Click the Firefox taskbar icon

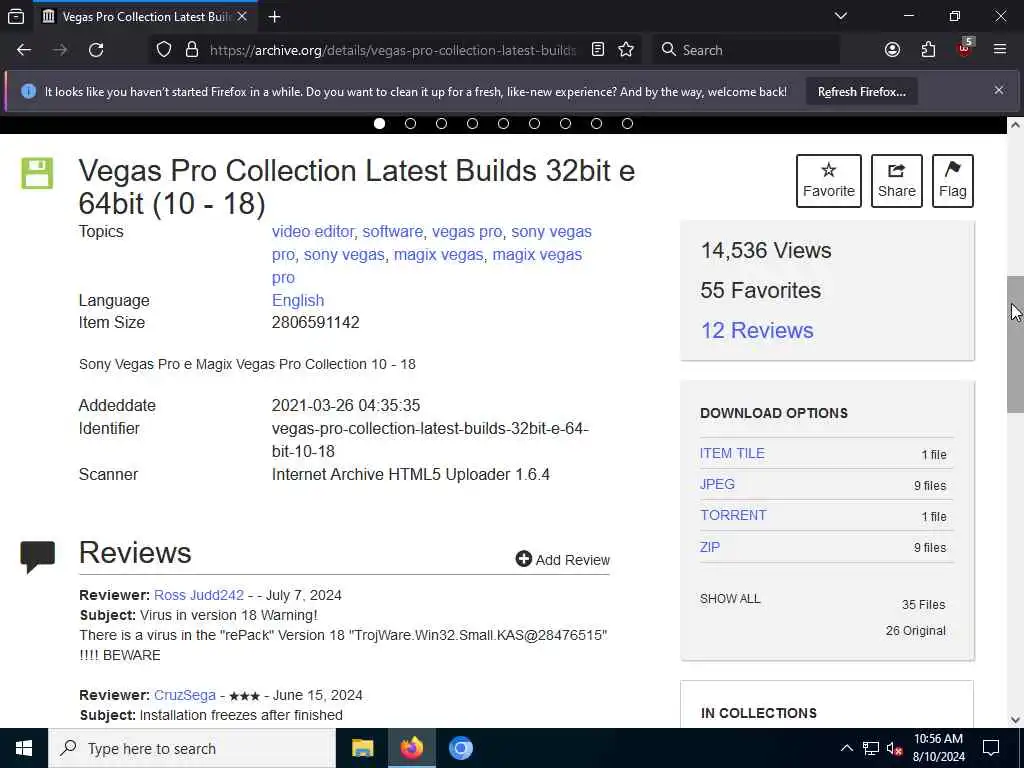(411, 748)
